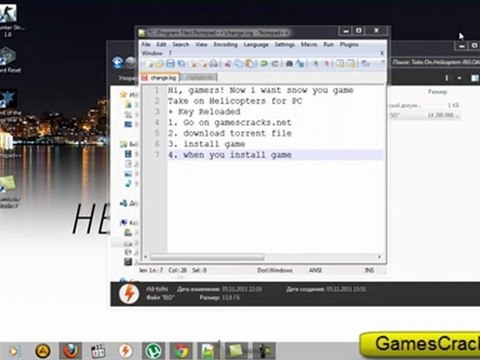Open the Search menu
This screenshot has height=360, width=480.
pyautogui.click(x=181, y=44)
